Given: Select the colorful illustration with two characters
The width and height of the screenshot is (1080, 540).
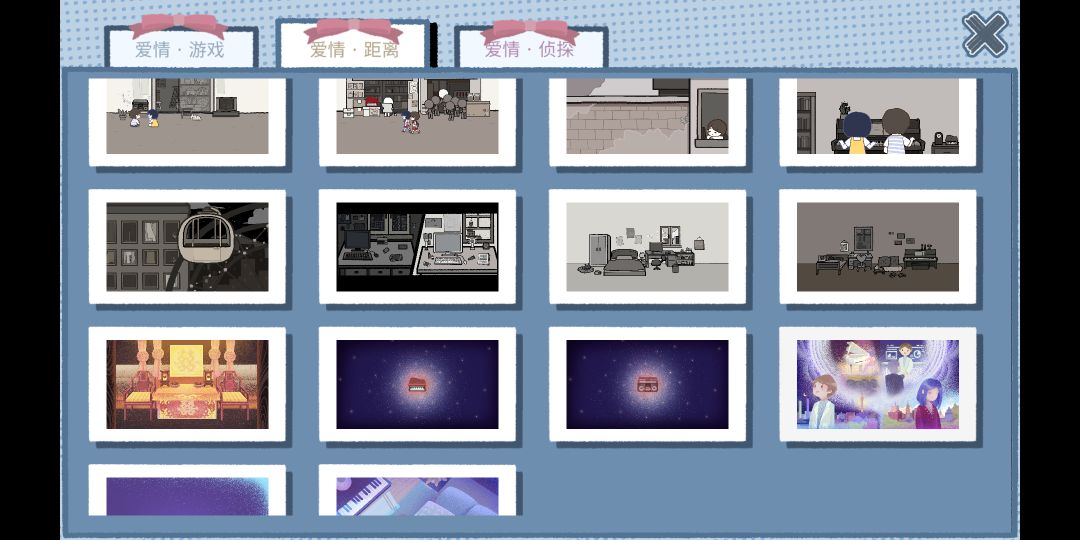Looking at the screenshot, I should pyautogui.click(x=878, y=384).
